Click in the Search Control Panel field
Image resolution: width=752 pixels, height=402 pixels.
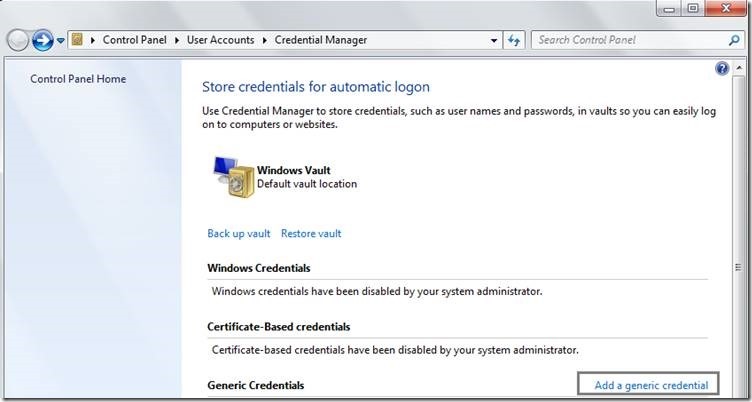point(631,40)
